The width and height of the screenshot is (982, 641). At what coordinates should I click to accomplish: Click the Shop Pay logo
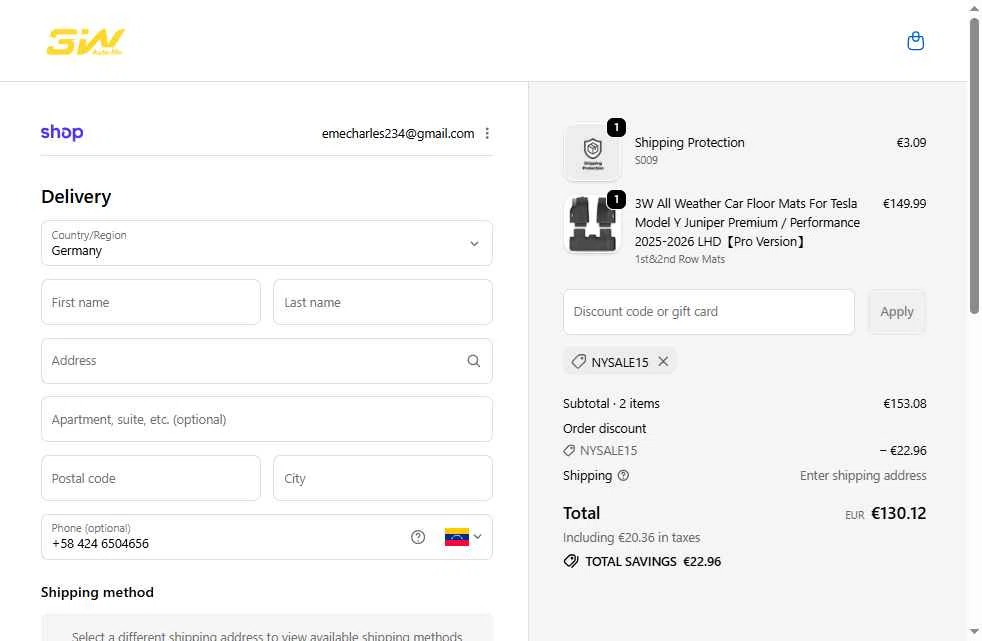point(62,133)
